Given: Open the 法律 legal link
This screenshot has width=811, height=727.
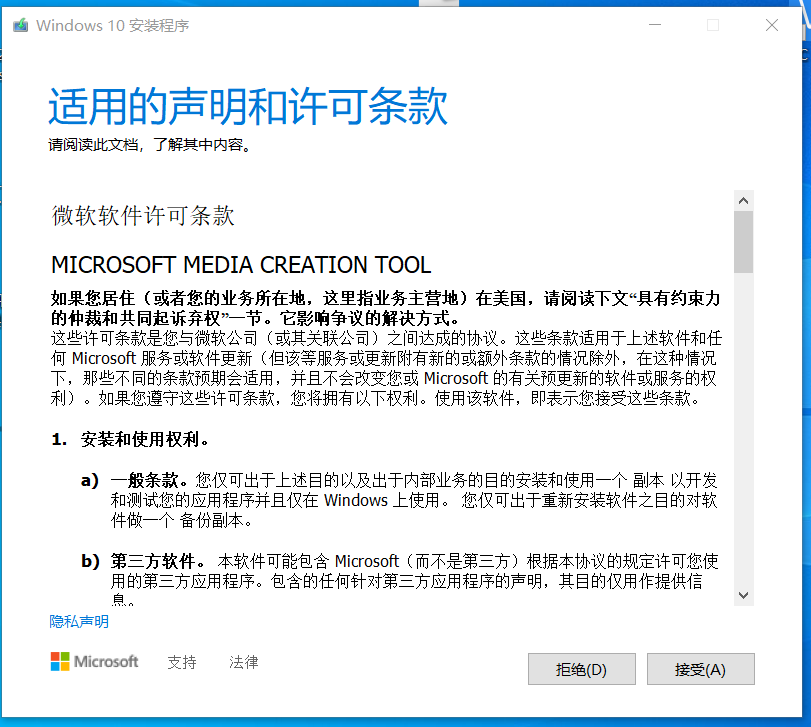Looking at the screenshot, I should [244, 662].
